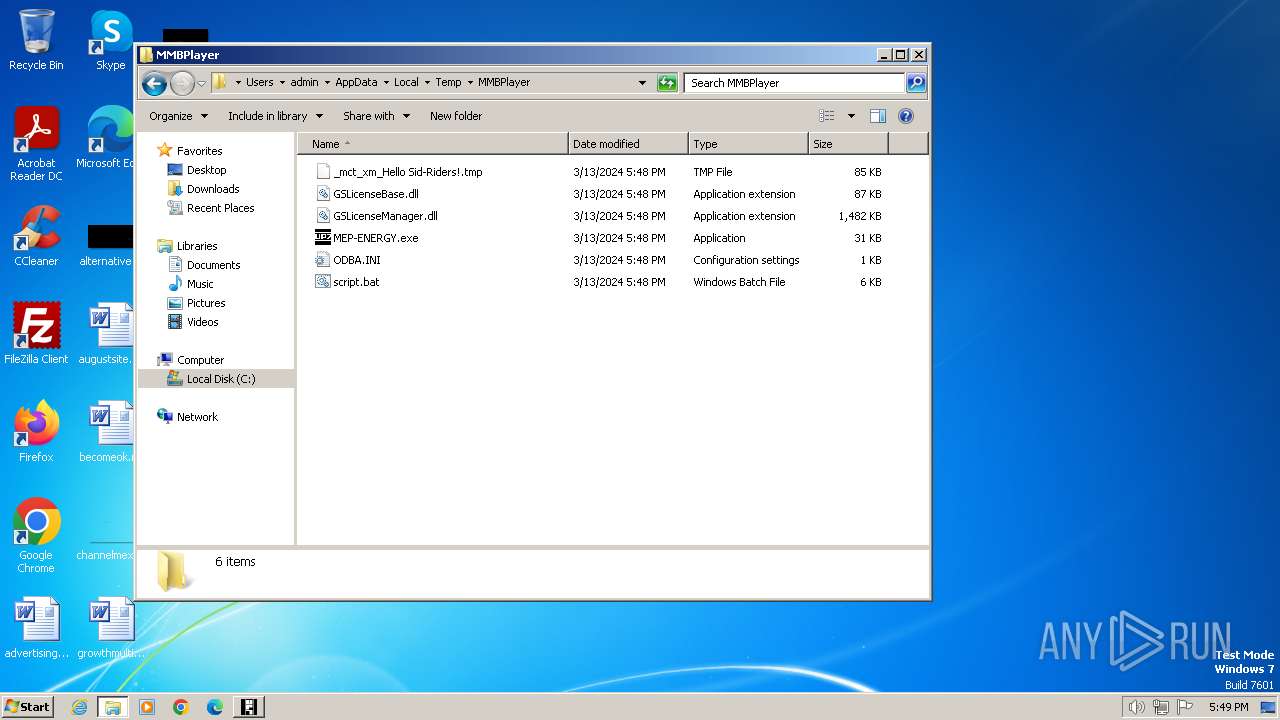Click admin in the address breadcrumb

(x=304, y=83)
